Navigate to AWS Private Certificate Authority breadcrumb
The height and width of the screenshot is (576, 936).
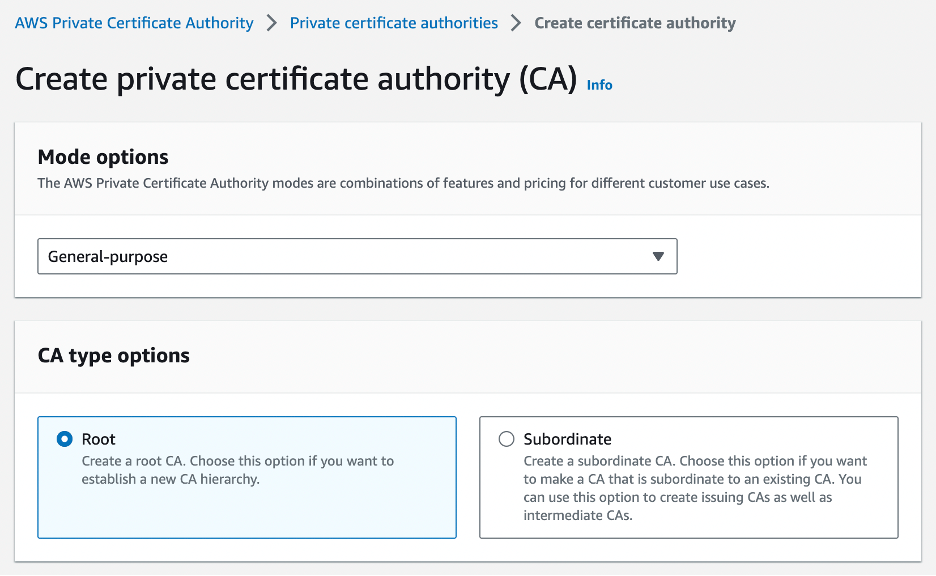(x=133, y=22)
